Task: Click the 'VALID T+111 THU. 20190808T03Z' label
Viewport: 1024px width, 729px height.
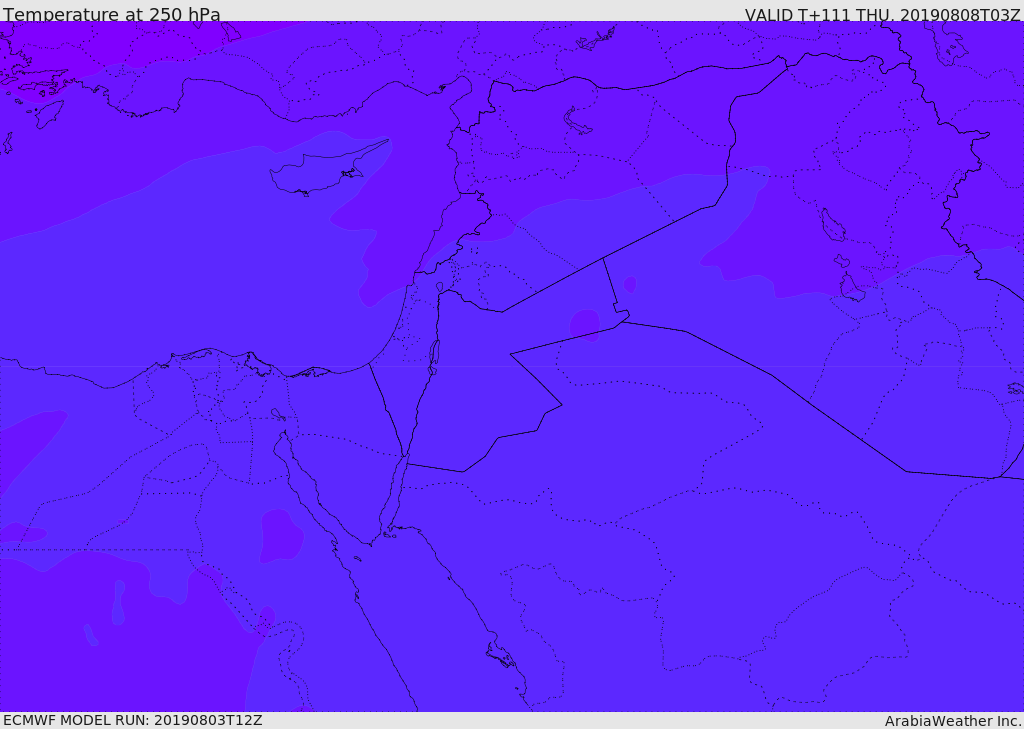Action: point(882,15)
